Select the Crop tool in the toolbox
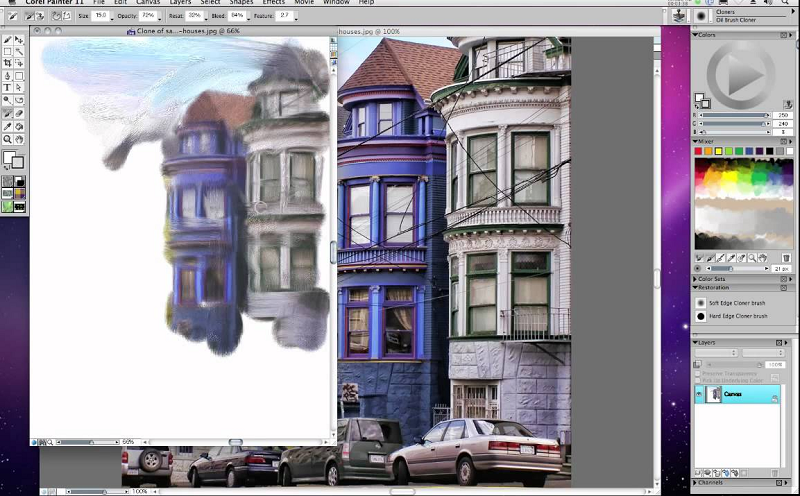Viewport: 800px width, 496px height. coord(8,63)
